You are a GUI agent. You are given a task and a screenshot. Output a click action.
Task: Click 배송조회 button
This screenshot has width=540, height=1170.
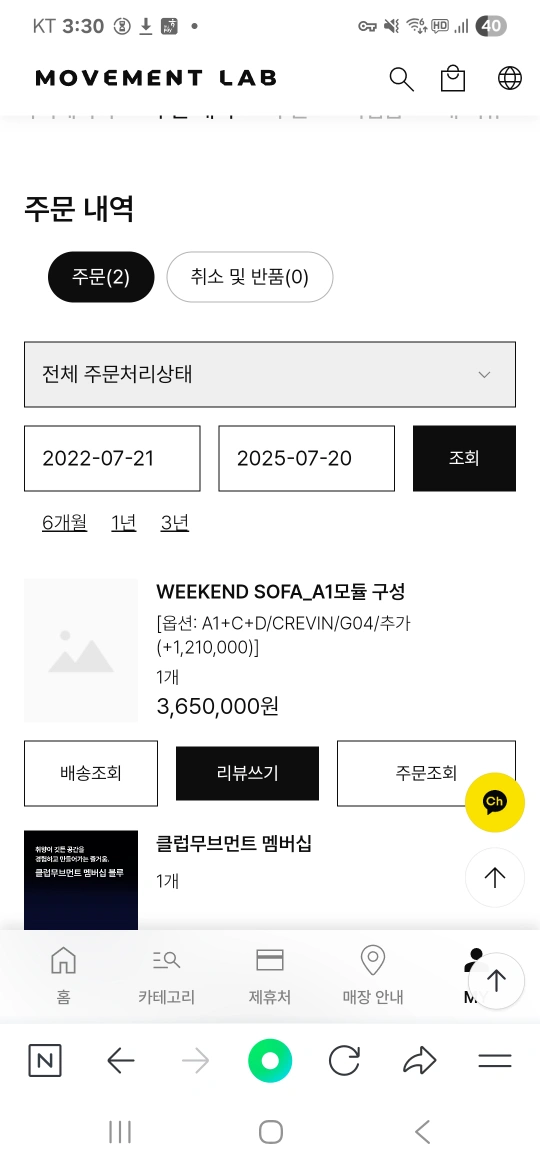tap(91, 773)
